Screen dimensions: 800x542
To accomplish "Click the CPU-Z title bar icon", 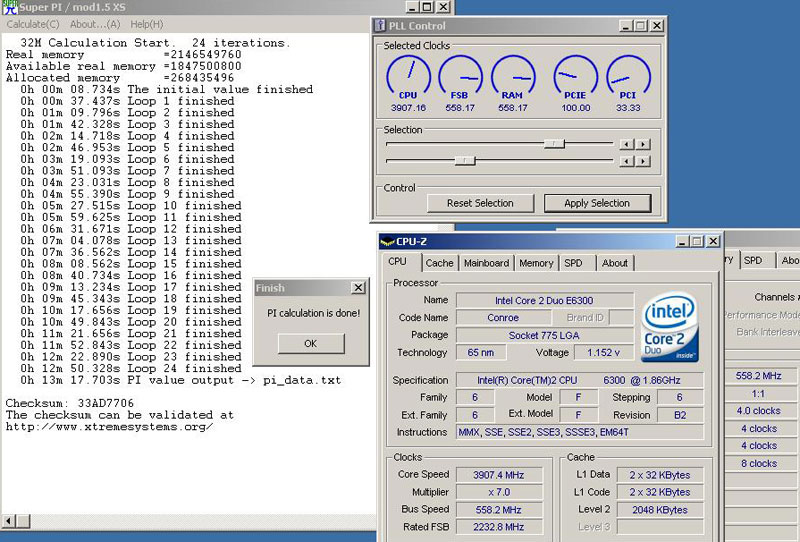I will click(388, 241).
